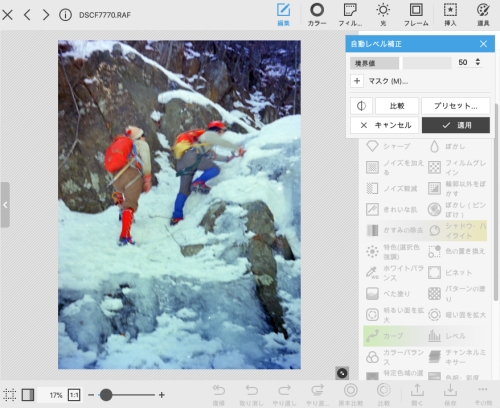Set zoom to 1:1
This screenshot has height=408, width=500.
pos(74,395)
